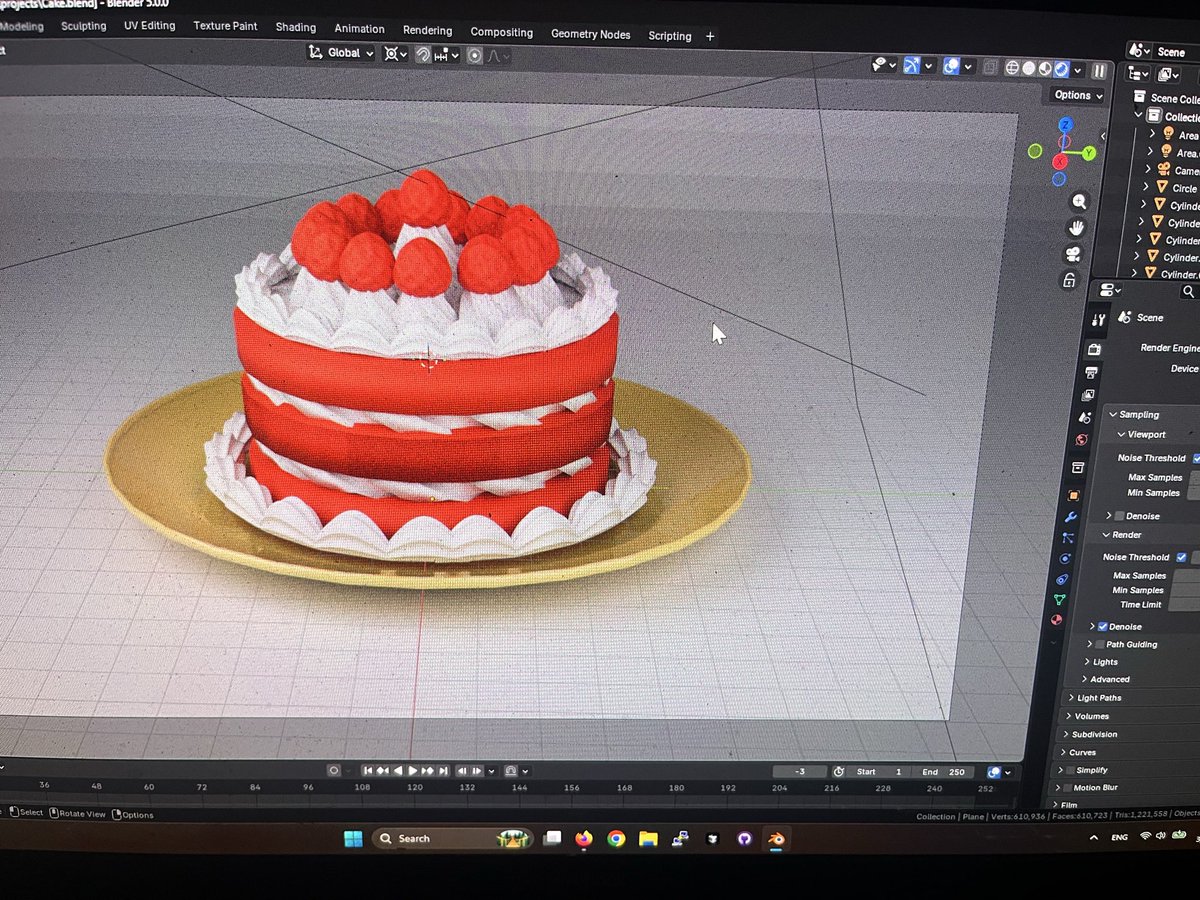Switch viewport to rendered shading

1061,68
